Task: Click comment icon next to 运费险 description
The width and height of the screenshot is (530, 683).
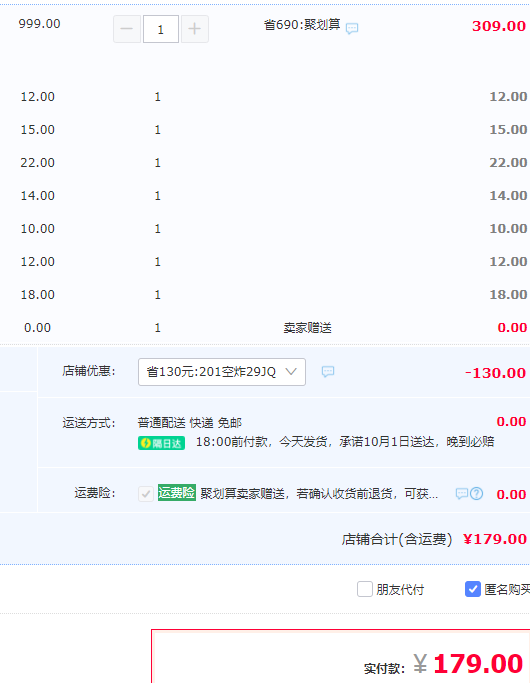Action: [462, 494]
